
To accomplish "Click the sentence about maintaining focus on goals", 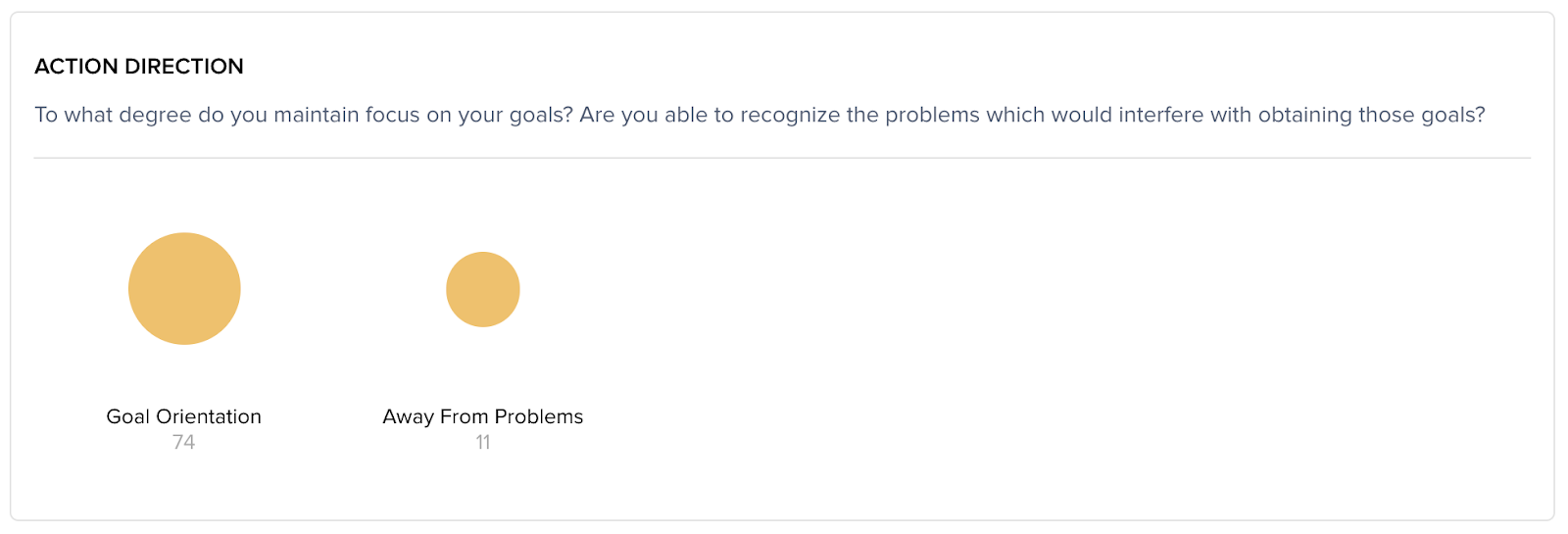I will tap(304, 115).
